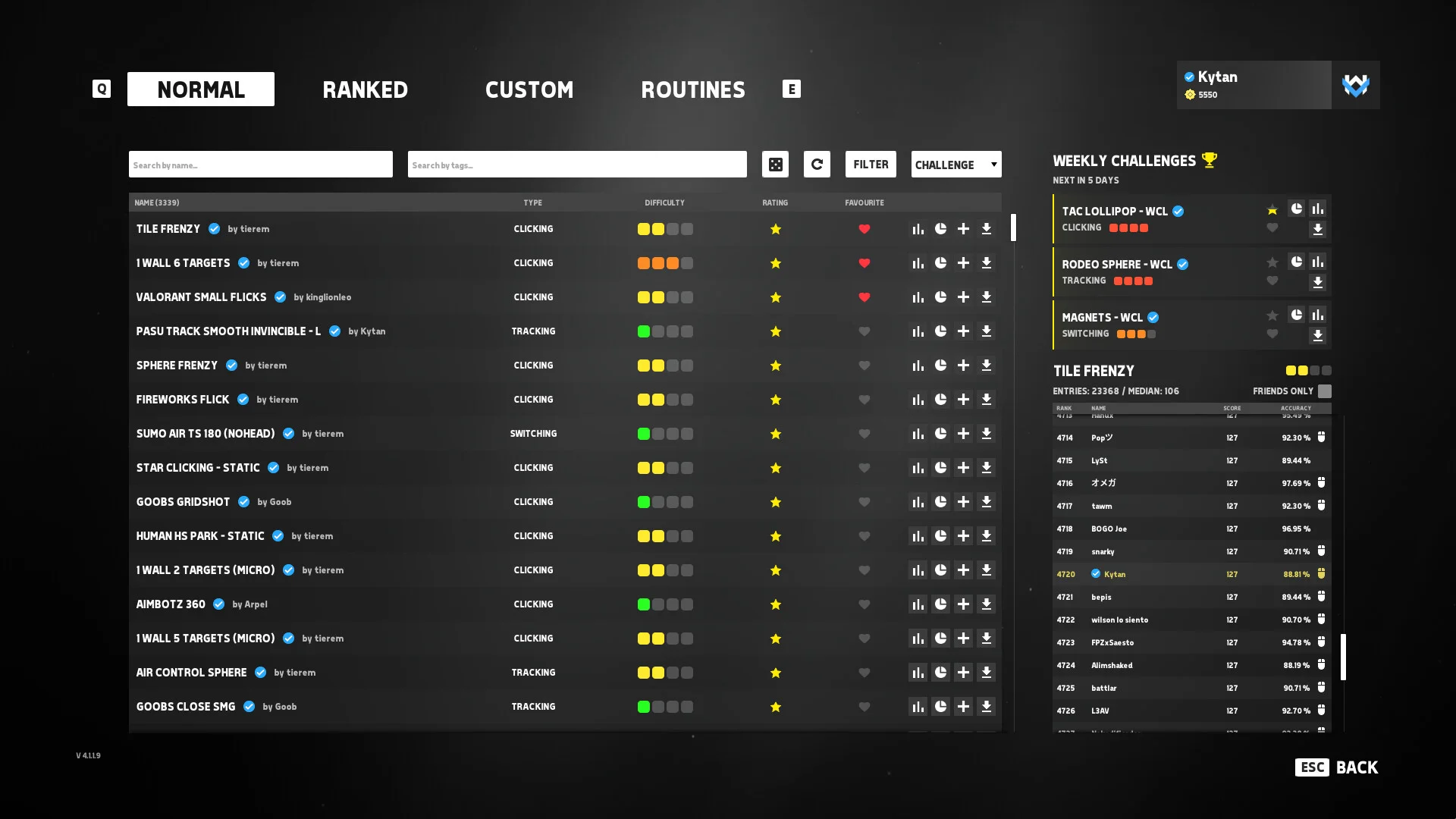Image resolution: width=1456 pixels, height=819 pixels.
Task: Open Kytan's profile badge in the top right
Action: tap(1253, 84)
